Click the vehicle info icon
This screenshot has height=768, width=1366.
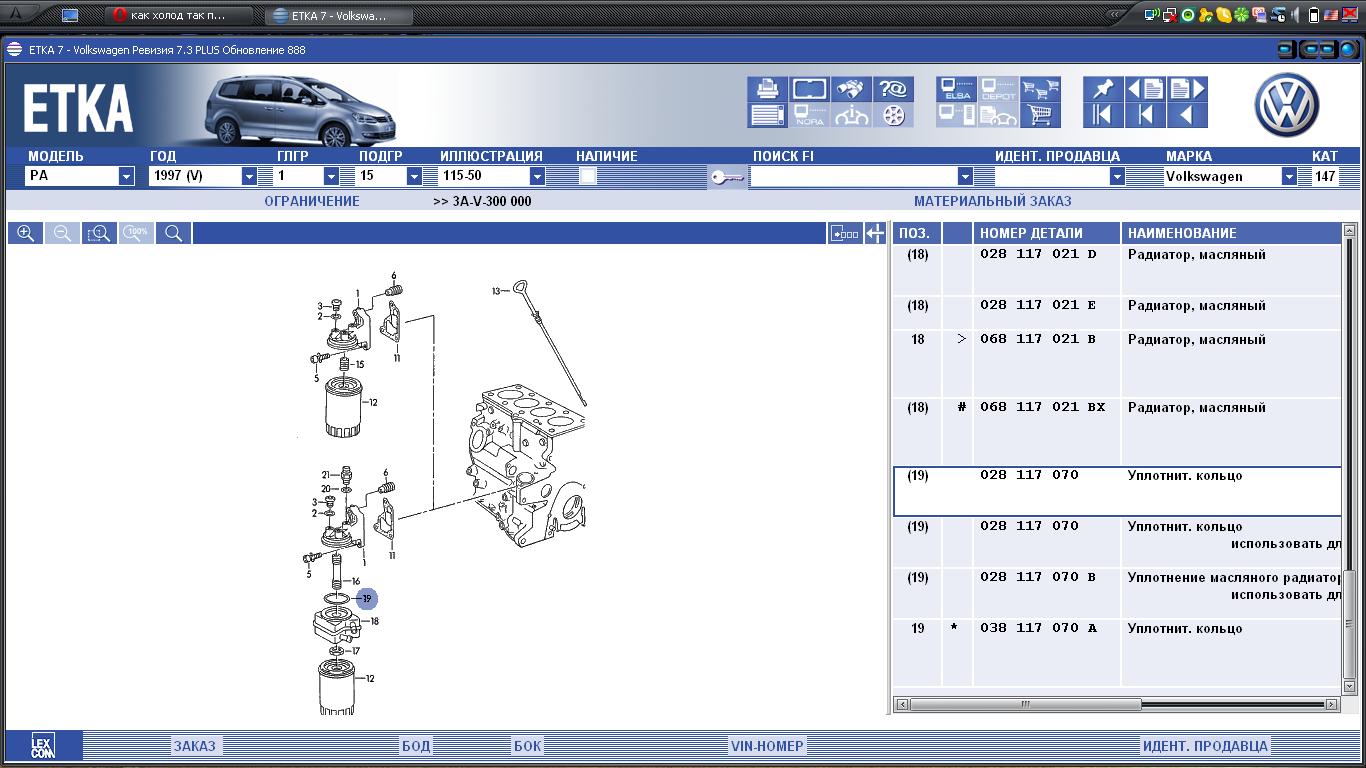click(x=851, y=115)
